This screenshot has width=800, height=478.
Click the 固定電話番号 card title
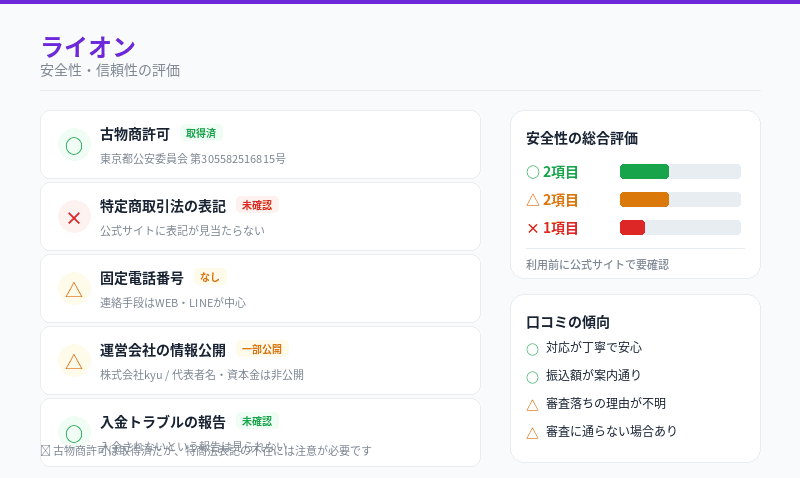tap(142, 278)
